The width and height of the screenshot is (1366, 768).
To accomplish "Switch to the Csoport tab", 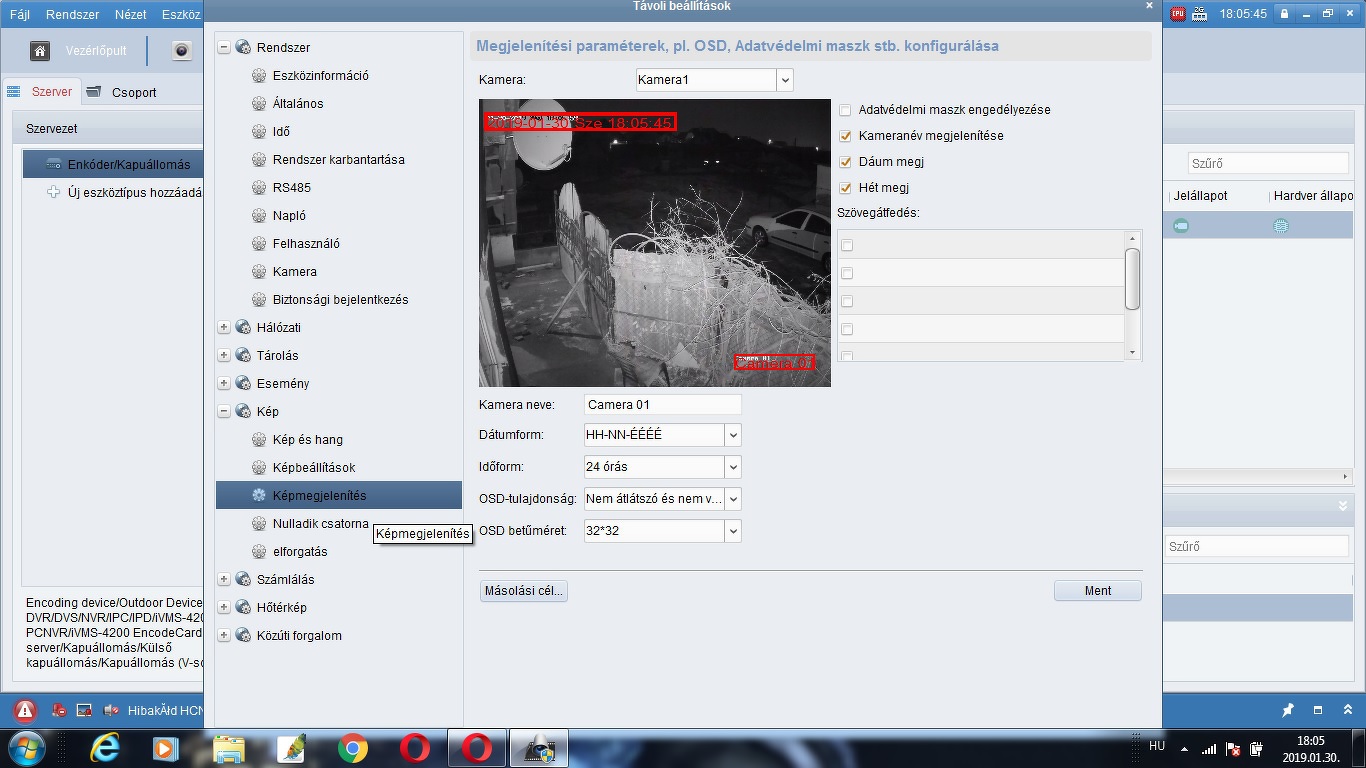I will coord(123,92).
